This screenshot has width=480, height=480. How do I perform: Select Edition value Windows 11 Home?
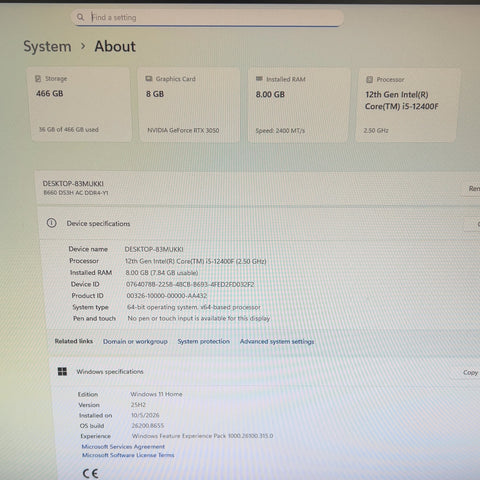pyautogui.click(x=156, y=394)
